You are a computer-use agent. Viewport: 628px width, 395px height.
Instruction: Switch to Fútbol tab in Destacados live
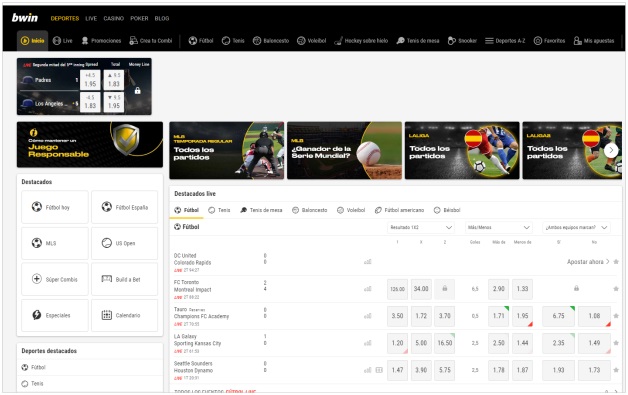click(187, 210)
